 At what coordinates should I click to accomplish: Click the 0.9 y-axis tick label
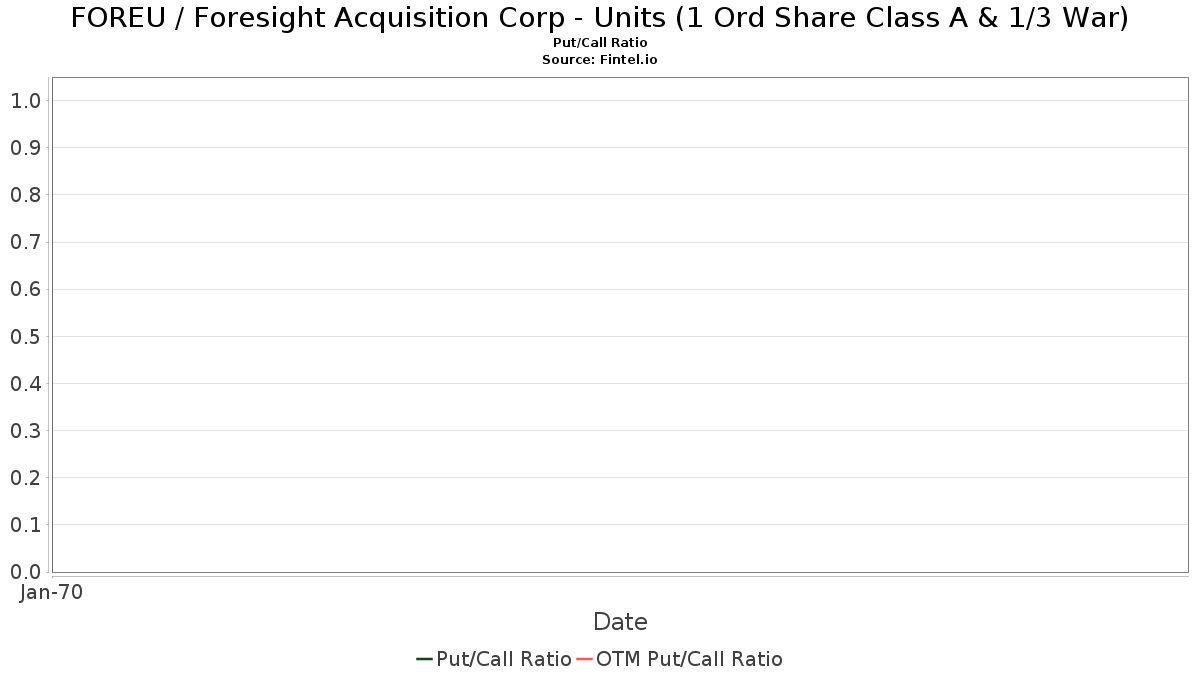pyautogui.click(x=25, y=148)
